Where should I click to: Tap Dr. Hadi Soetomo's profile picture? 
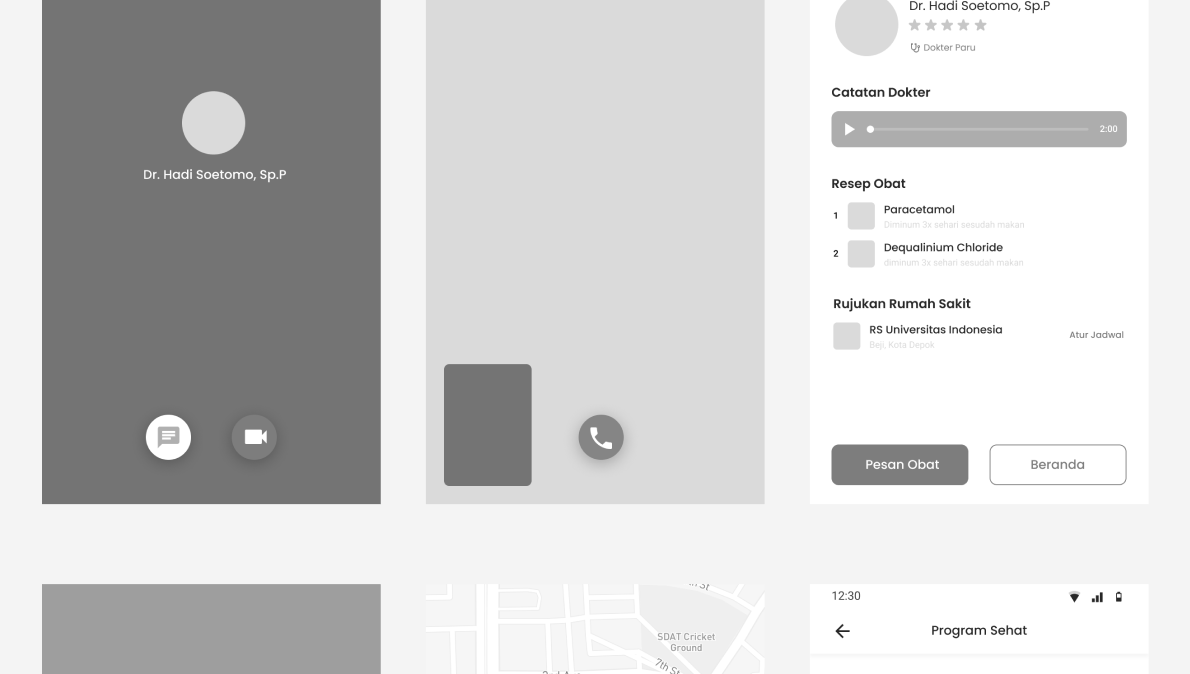[x=866, y=27]
